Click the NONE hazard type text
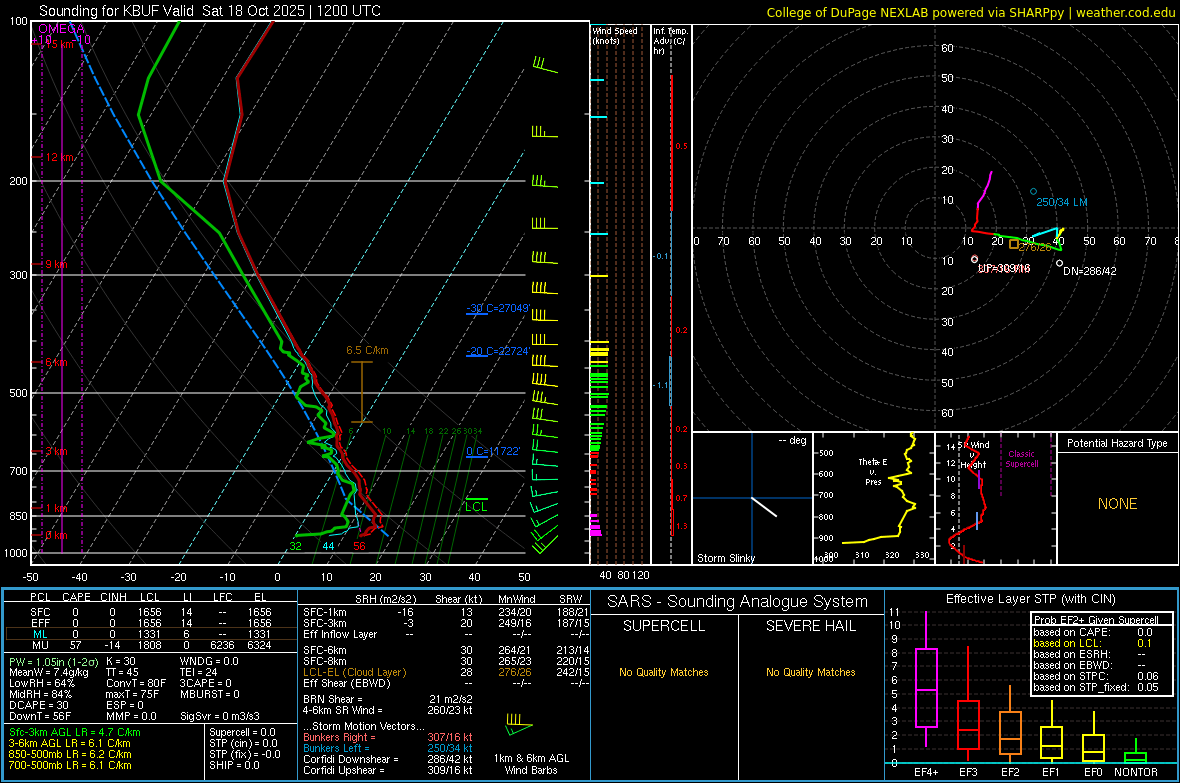The width and height of the screenshot is (1180, 783). click(x=1117, y=504)
